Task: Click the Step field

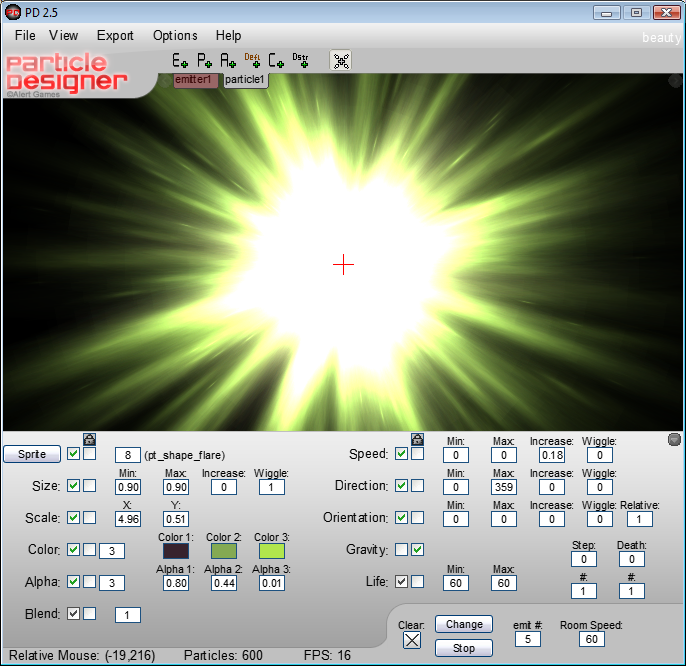Action: coord(584,559)
